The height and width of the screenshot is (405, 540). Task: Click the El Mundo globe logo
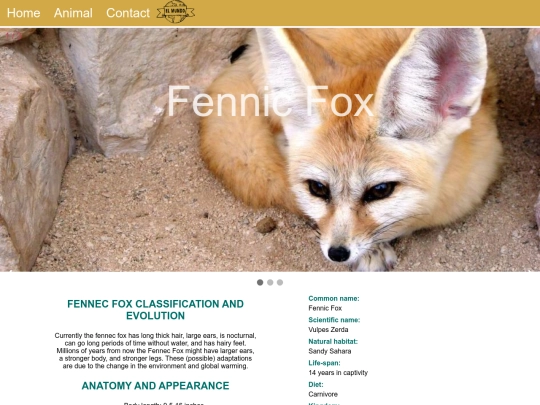(x=176, y=12)
